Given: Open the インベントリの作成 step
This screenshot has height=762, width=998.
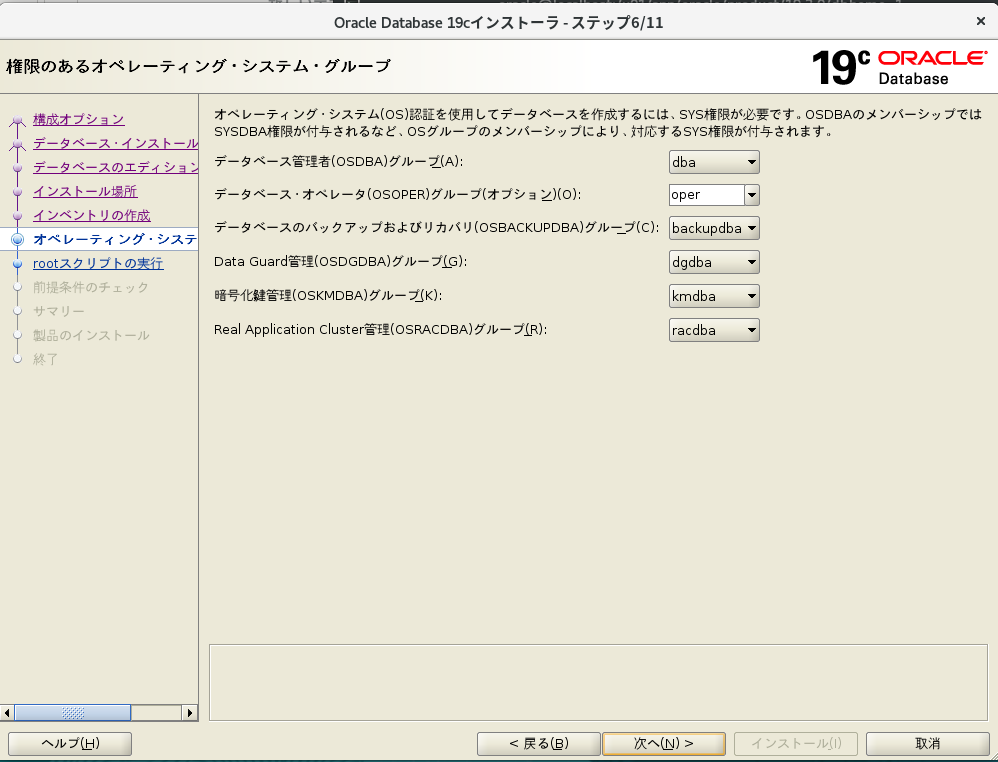Looking at the screenshot, I should [91, 216].
